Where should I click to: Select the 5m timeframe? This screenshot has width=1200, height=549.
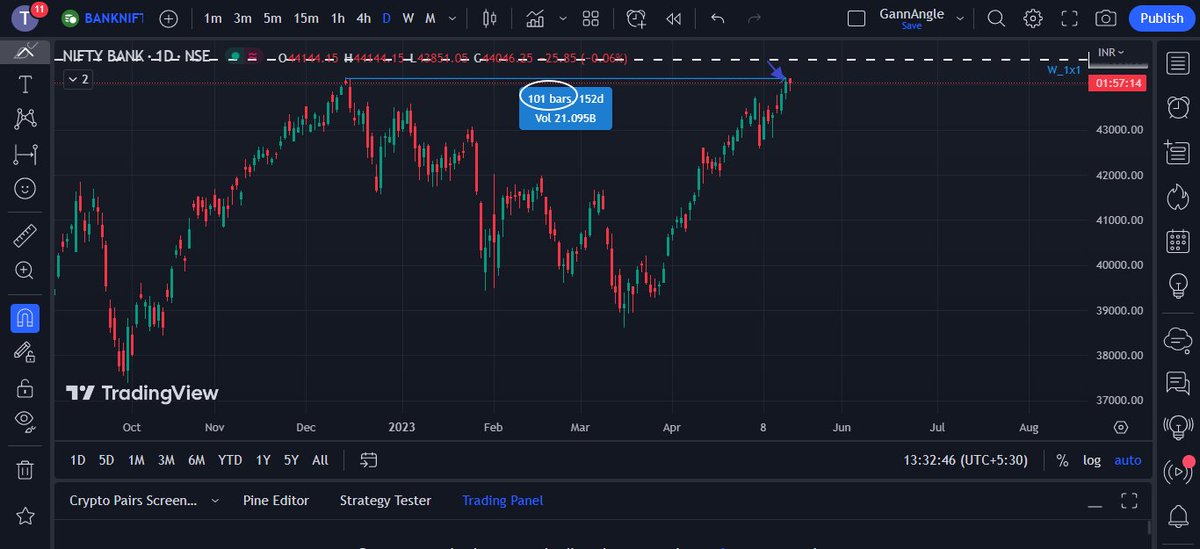pyautogui.click(x=273, y=18)
